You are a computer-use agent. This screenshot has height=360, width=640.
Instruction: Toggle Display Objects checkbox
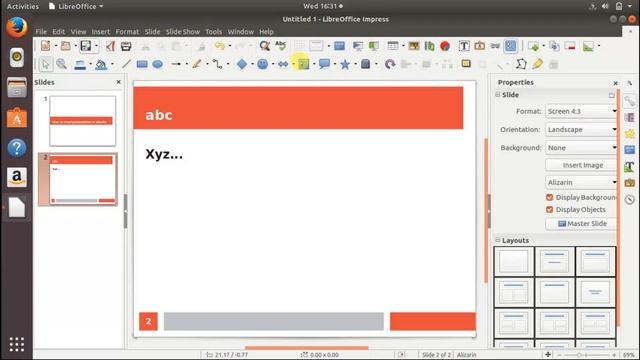[549, 210]
